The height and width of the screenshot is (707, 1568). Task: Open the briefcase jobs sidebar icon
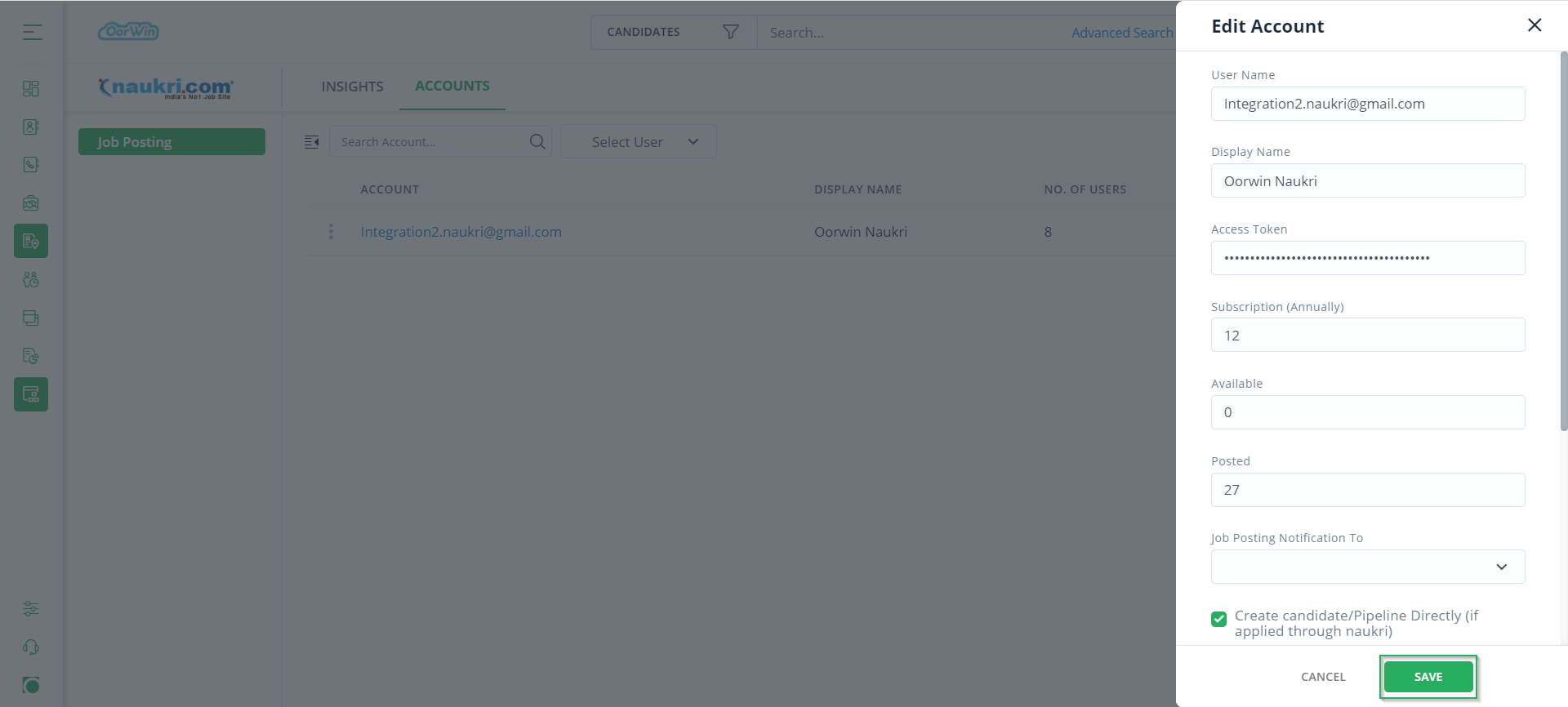31,203
